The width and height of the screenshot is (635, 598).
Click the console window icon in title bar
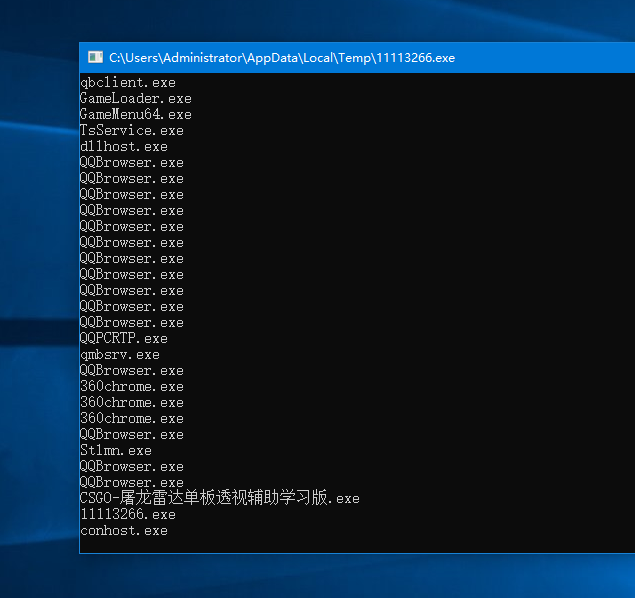pyautogui.click(x=96, y=57)
